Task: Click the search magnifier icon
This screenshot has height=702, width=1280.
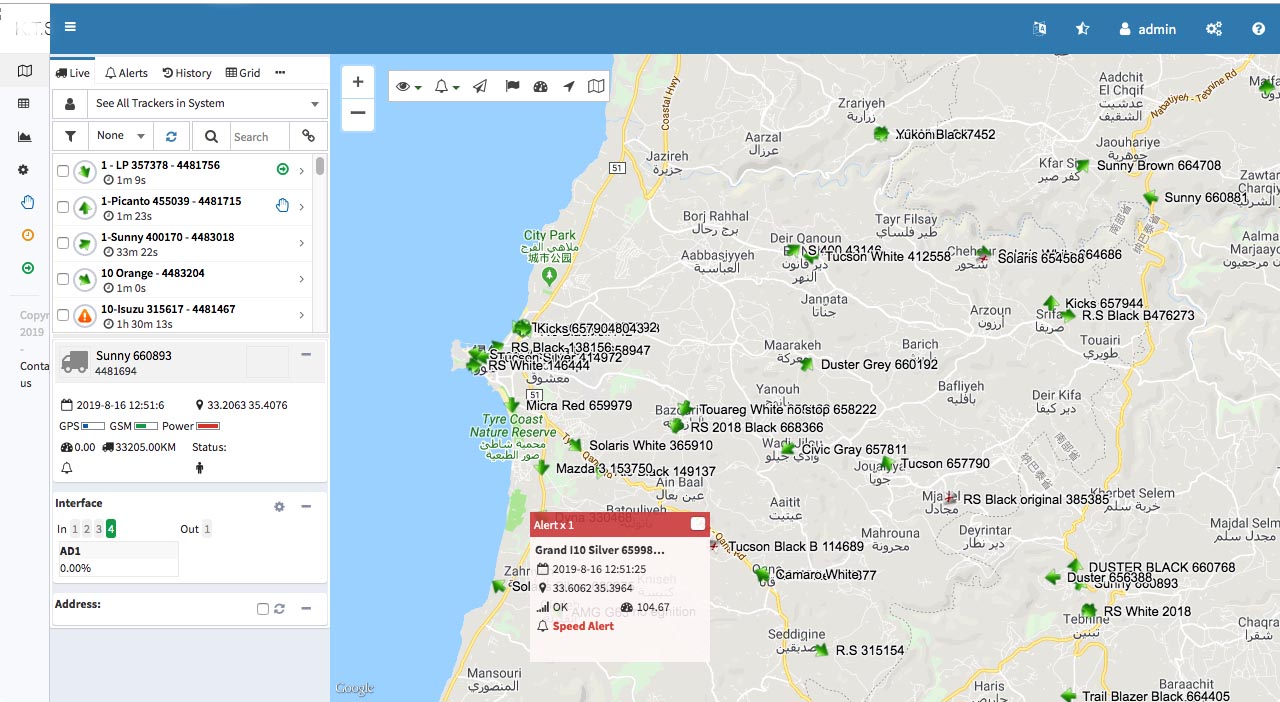Action: click(x=211, y=136)
